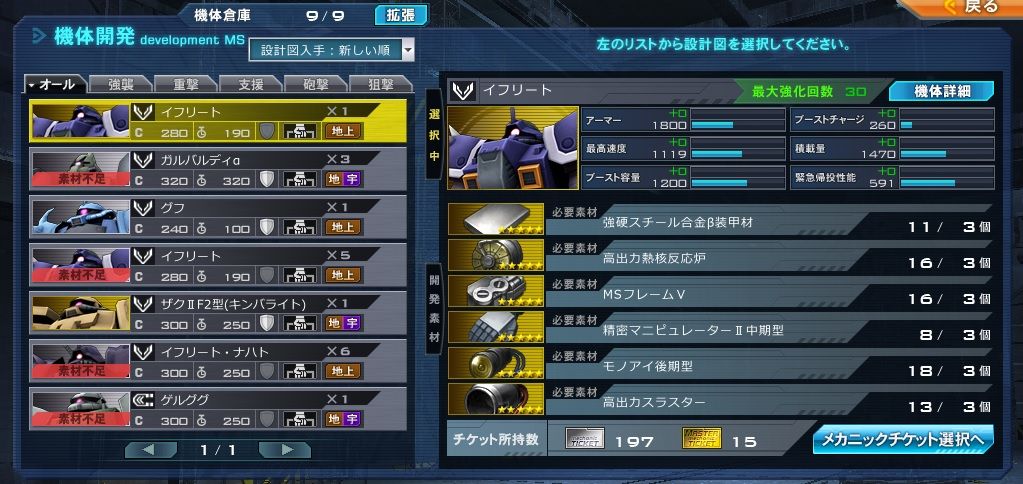Click the 機体詳細 button

tap(941, 91)
